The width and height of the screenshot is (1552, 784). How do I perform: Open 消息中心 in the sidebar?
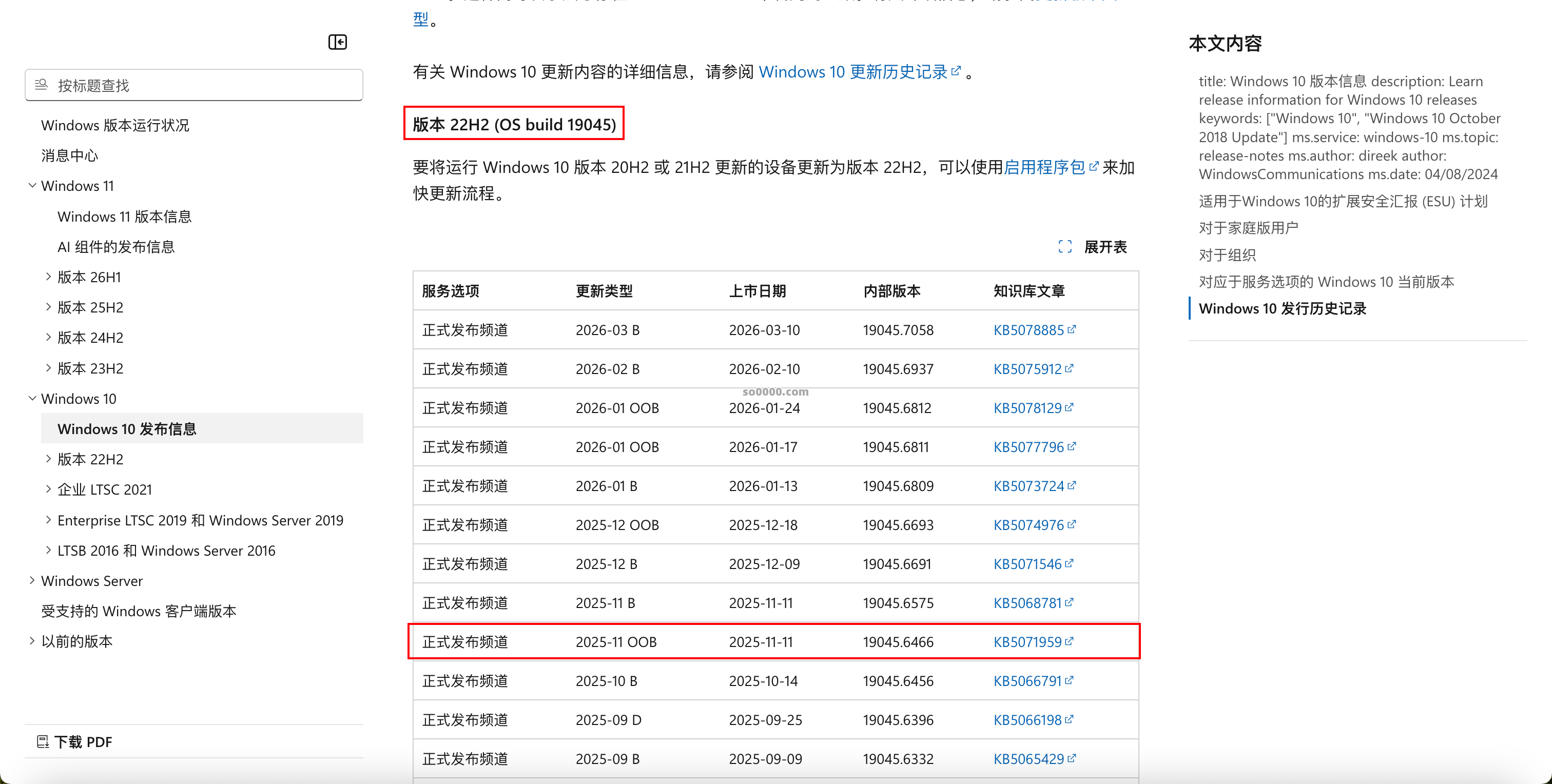pyautogui.click(x=70, y=155)
